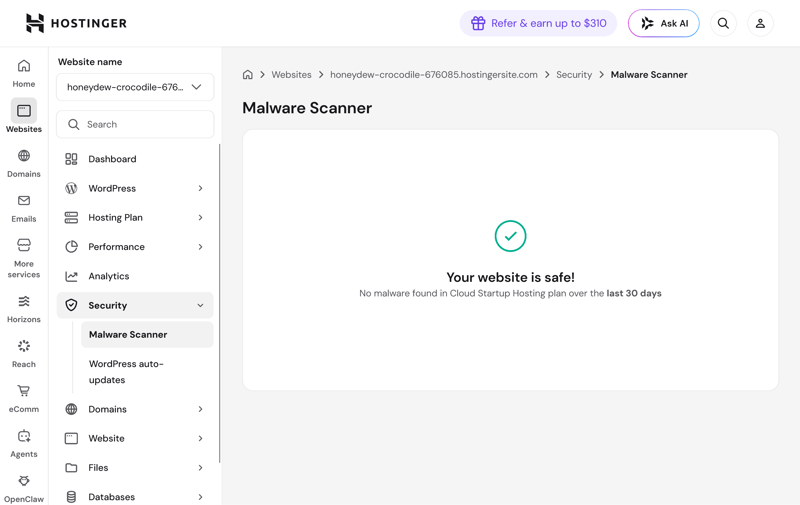The height and width of the screenshot is (505, 800).
Task: Click the Performance pie chart icon
Action: 71,247
